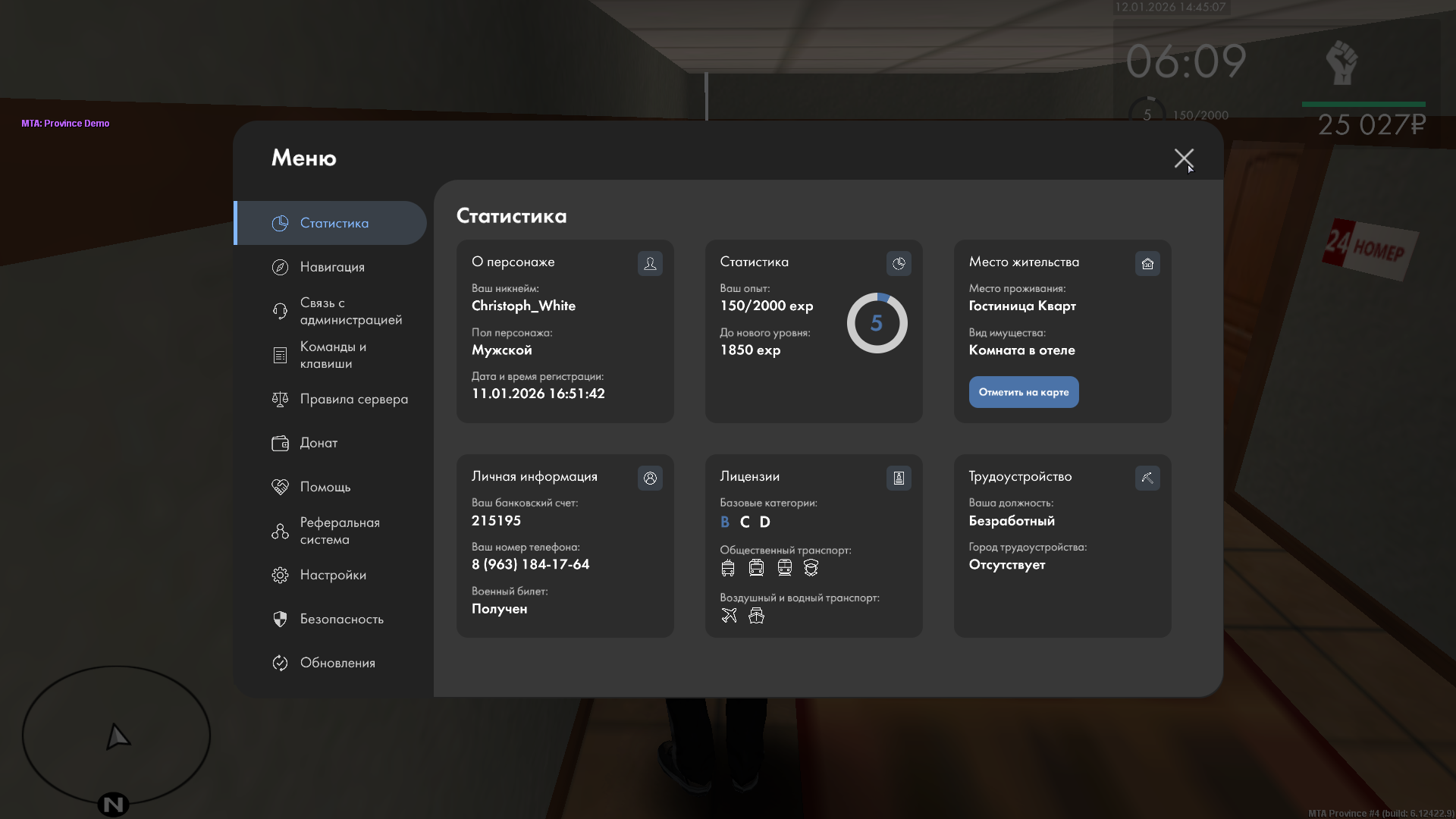The height and width of the screenshot is (819, 1456).
Task: Open the Навигация menu section
Action: [331, 267]
